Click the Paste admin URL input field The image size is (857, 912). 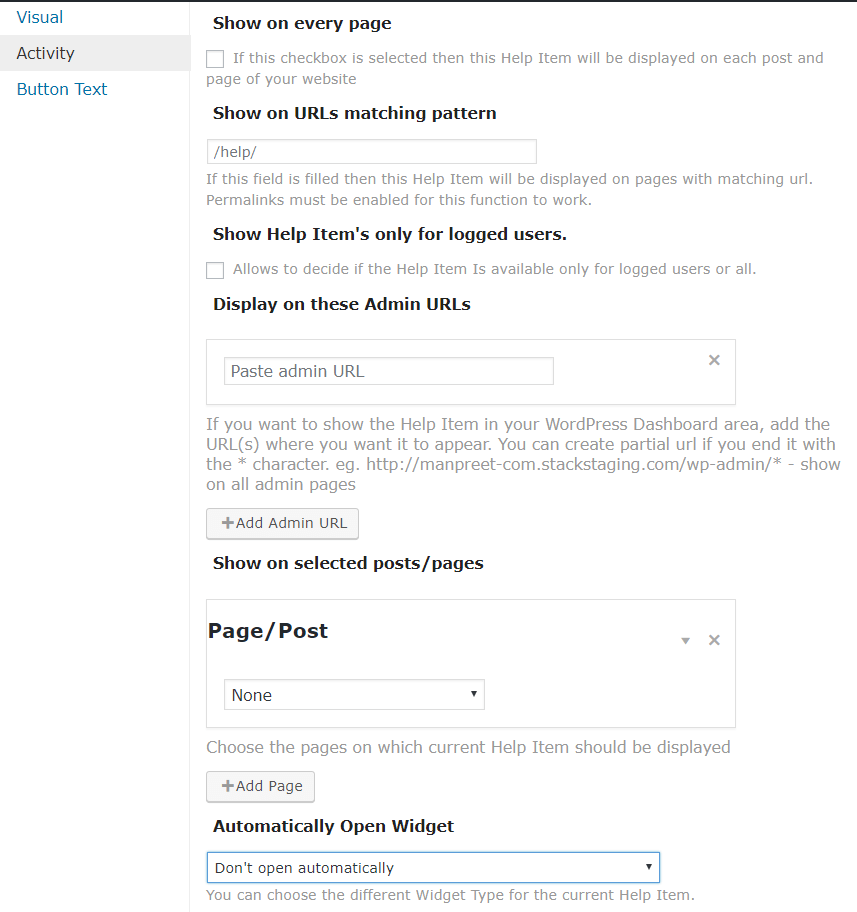click(388, 371)
